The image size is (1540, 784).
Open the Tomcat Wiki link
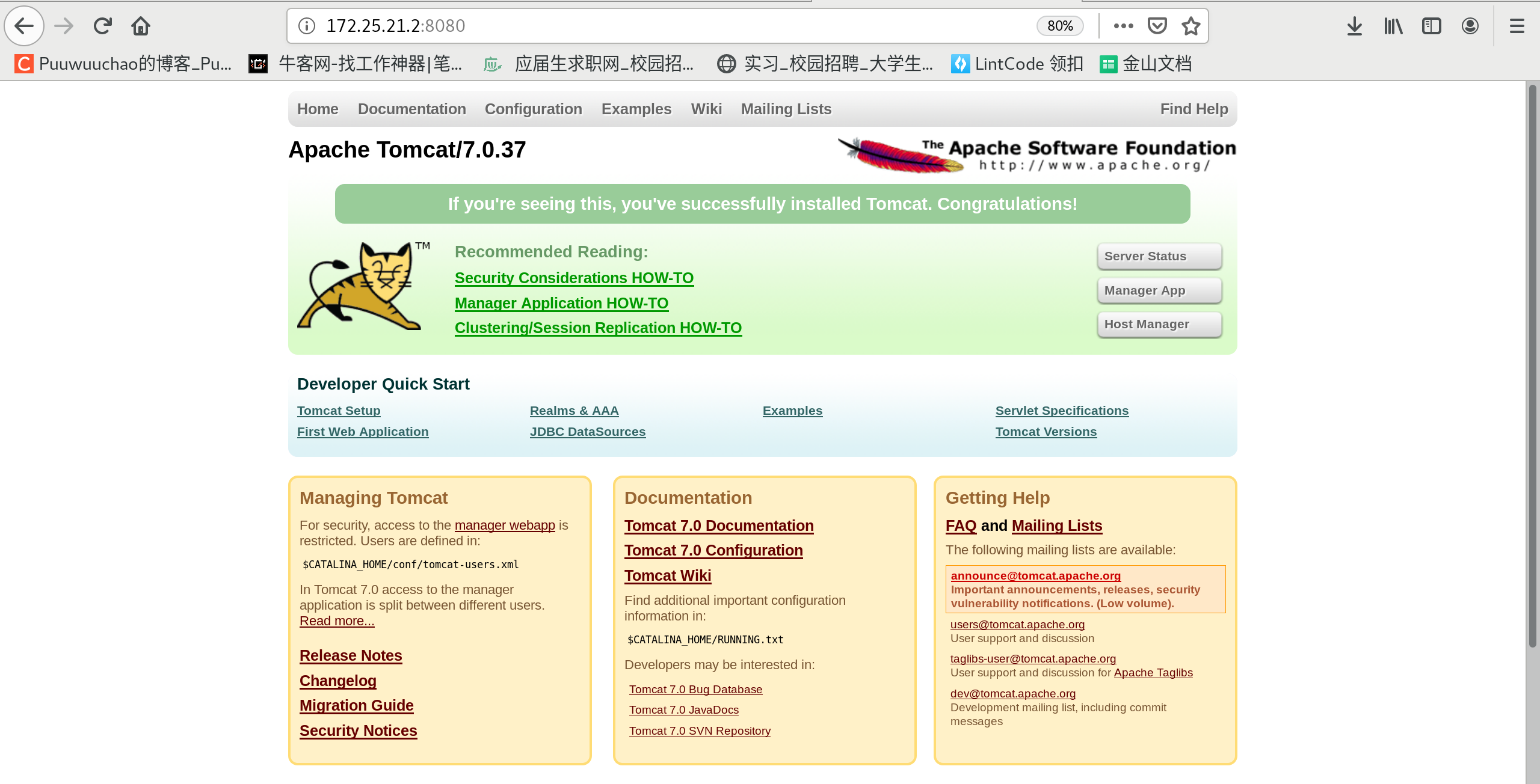coord(668,575)
